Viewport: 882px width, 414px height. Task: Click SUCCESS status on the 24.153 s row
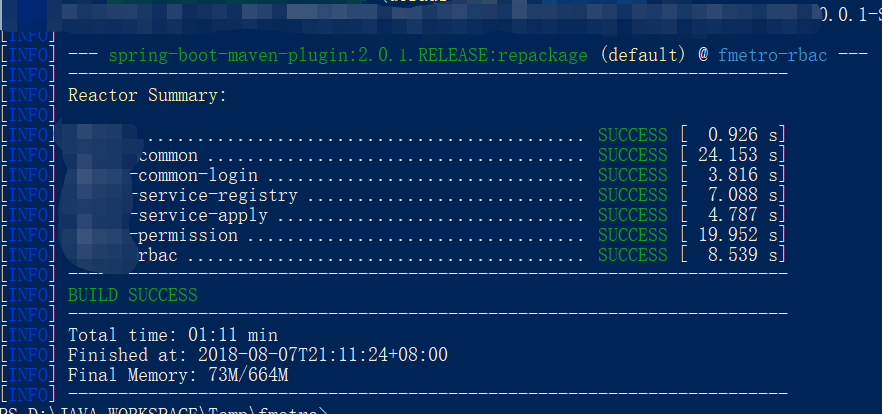coord(632,155)
